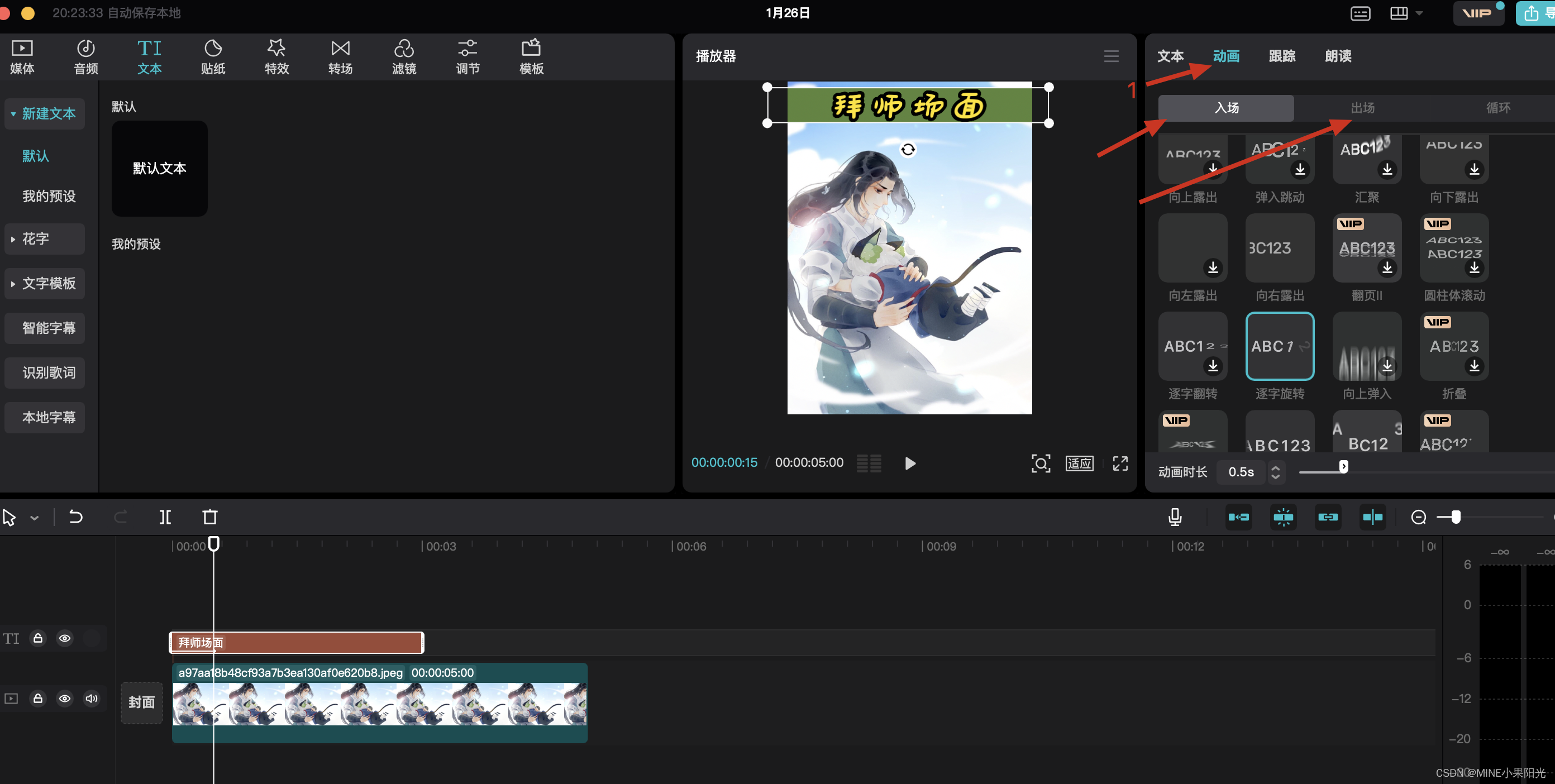1555x784 pixels.
Task: Toggle lock on the video track
Action: click(x=38, y=699)
